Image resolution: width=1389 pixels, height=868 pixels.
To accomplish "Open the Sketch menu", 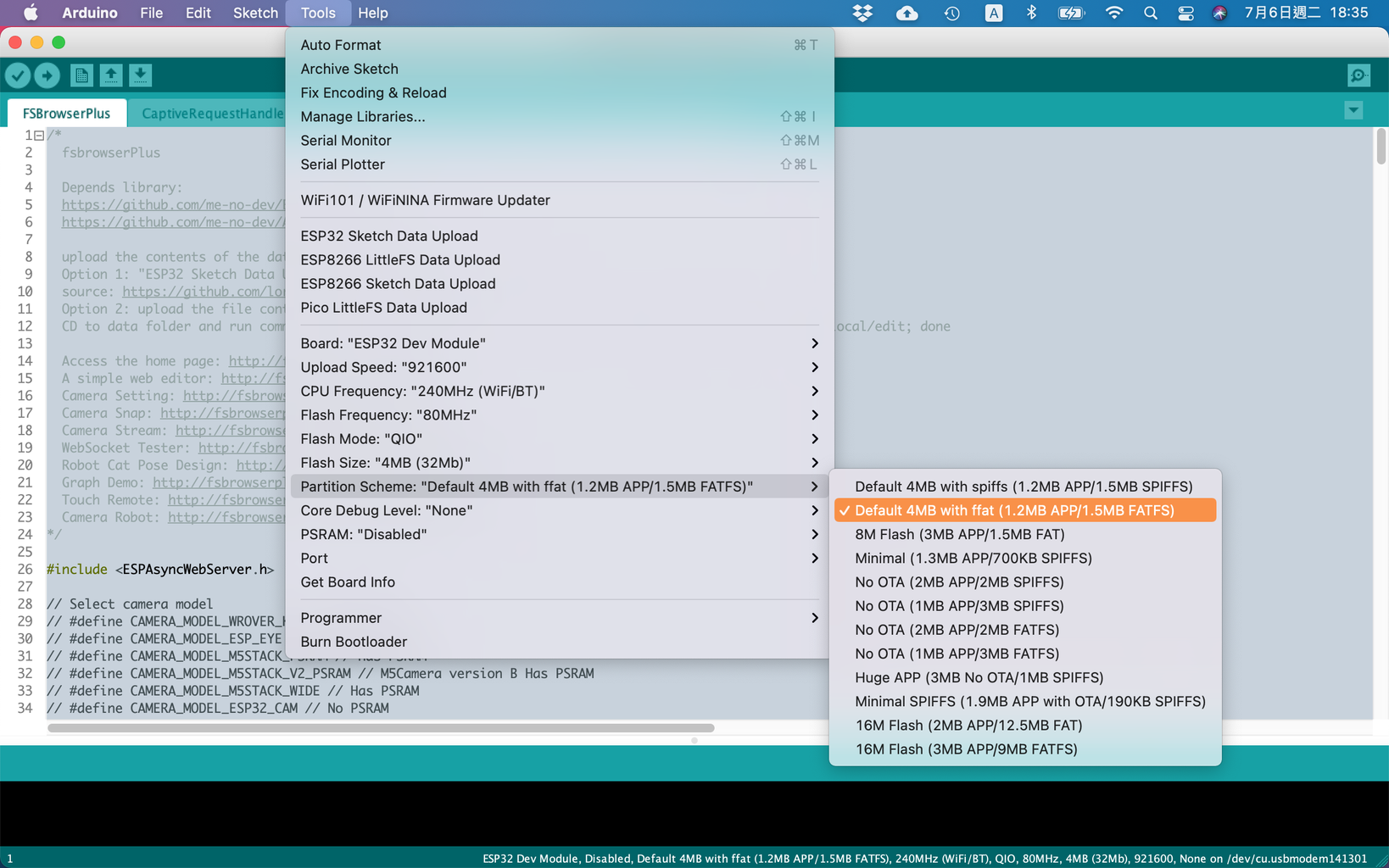I will click(255, 13).
